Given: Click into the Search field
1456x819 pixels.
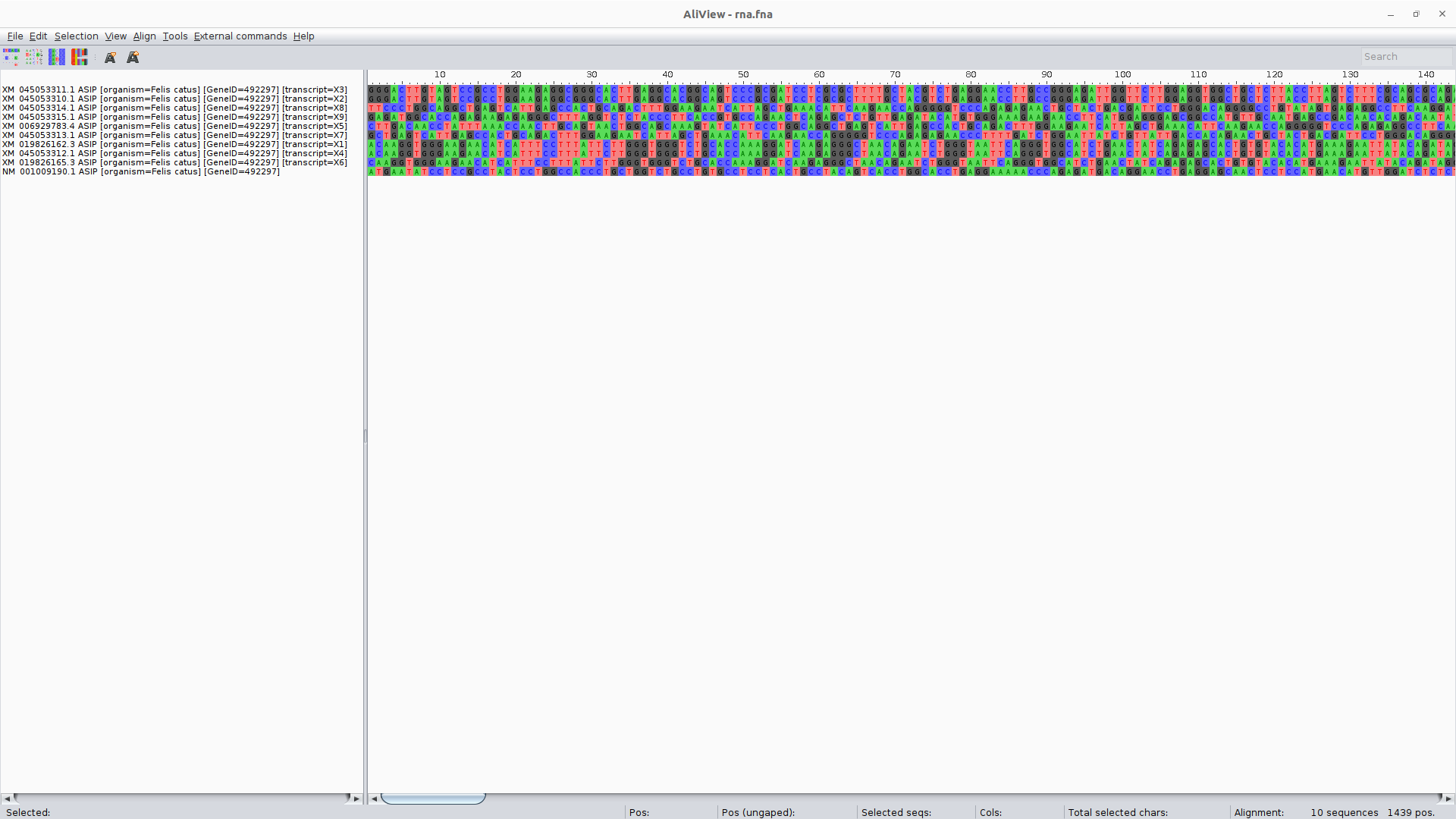Looking at the screenshot, I should [x=1405, y=57].
